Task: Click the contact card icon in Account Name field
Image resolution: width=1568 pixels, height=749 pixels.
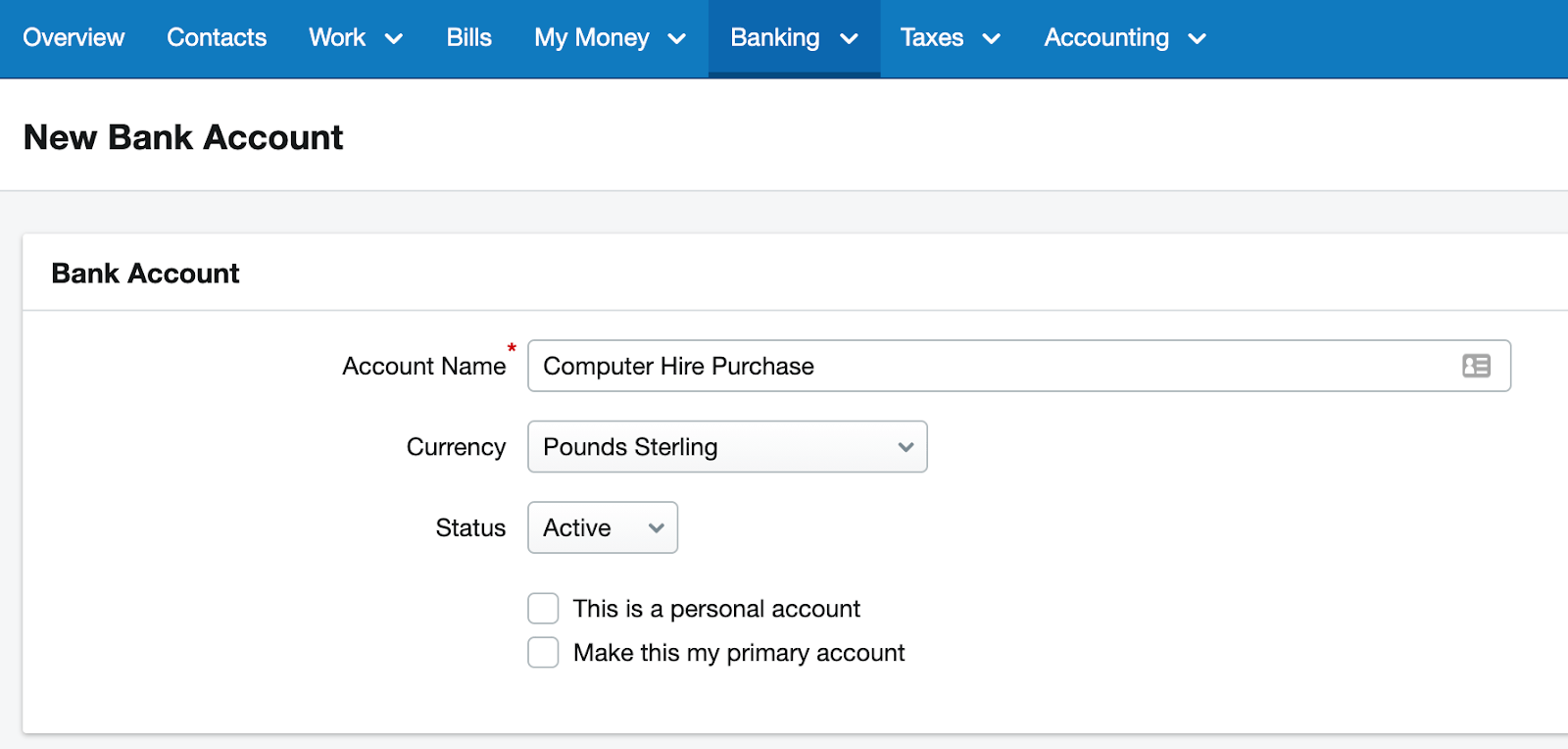Action: click(x=1476, y=366)
